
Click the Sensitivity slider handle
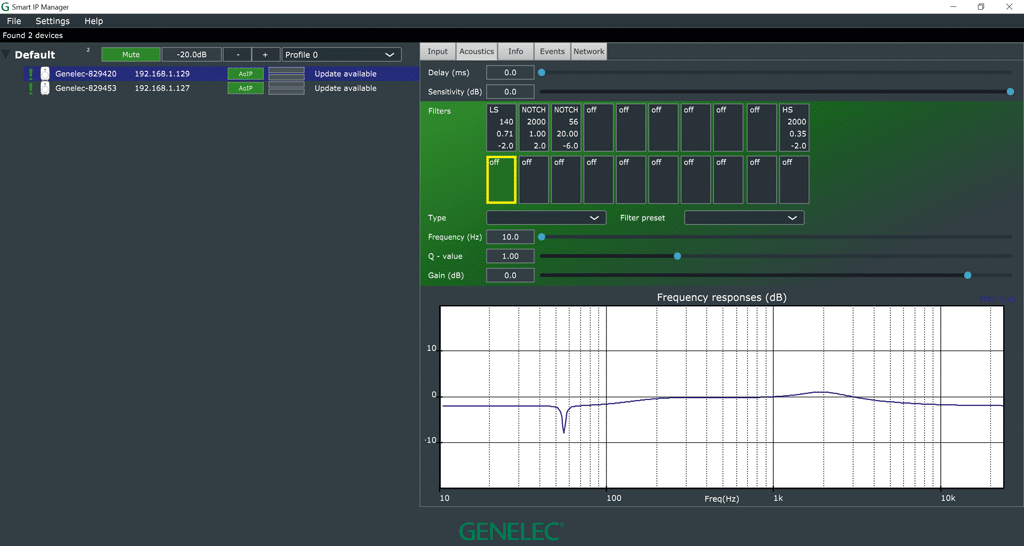point(1010,91)
